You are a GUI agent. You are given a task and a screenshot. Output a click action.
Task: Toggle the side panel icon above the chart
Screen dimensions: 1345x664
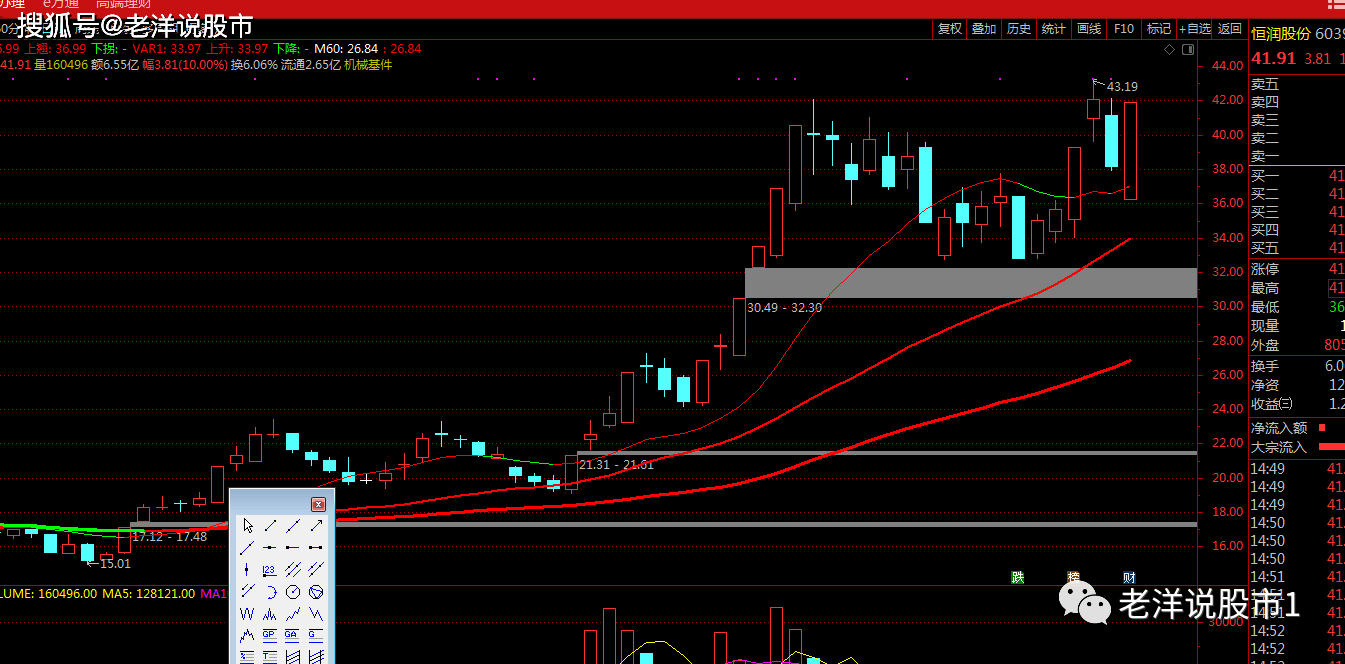pos(1187,48)
